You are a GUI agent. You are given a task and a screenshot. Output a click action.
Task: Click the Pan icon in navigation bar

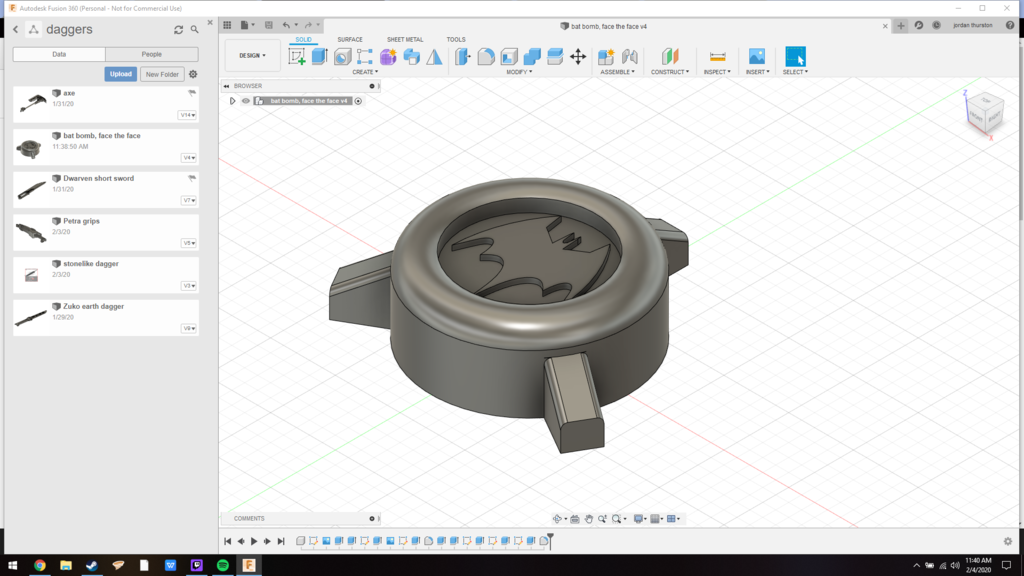[589, 518]
